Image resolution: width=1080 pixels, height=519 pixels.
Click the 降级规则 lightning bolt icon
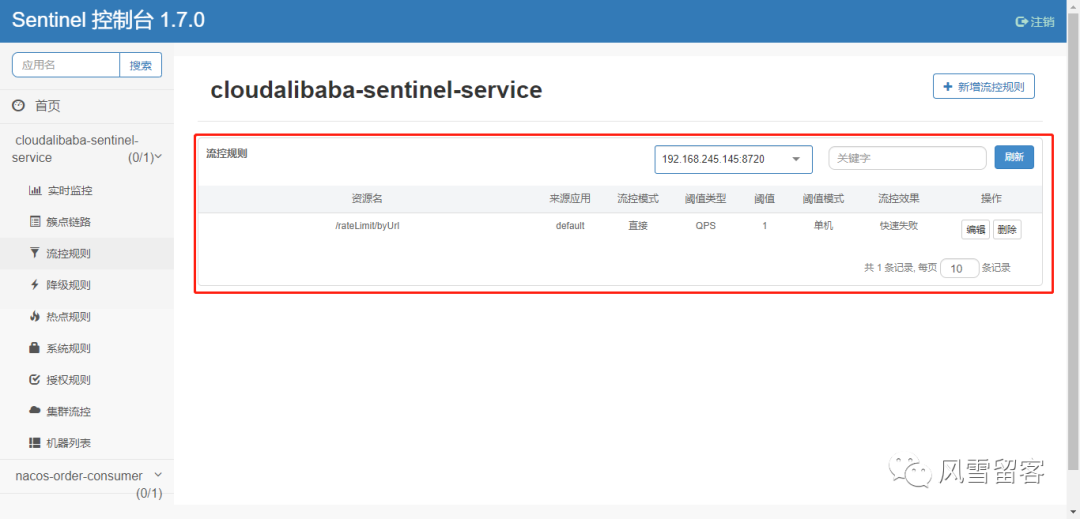coord(35,285)
